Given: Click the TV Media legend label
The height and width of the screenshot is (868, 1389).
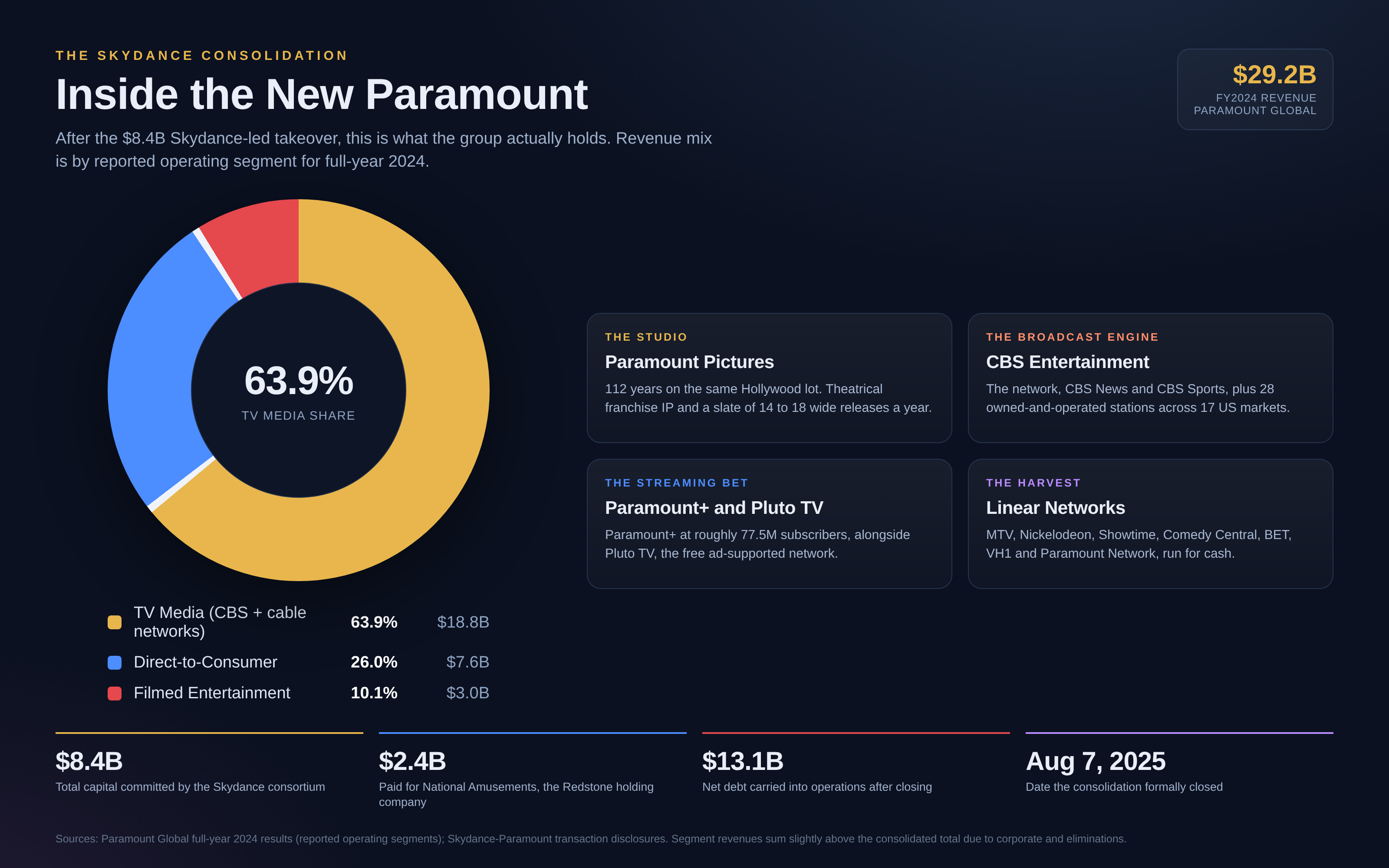Looking at the screenshot, I should pyautogui.click(x=220, y=622).
